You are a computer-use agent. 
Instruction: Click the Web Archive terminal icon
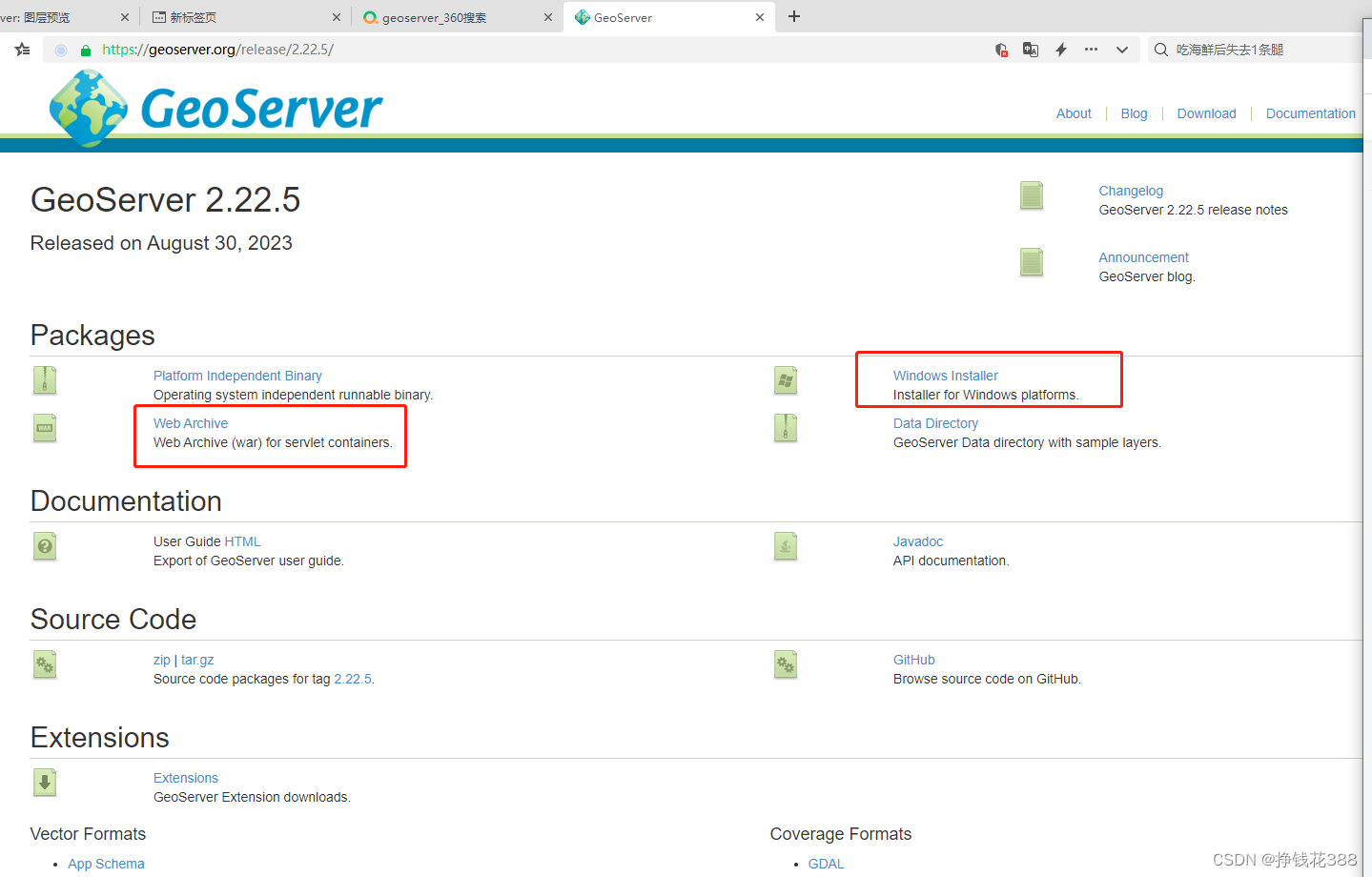pos(44,428)
